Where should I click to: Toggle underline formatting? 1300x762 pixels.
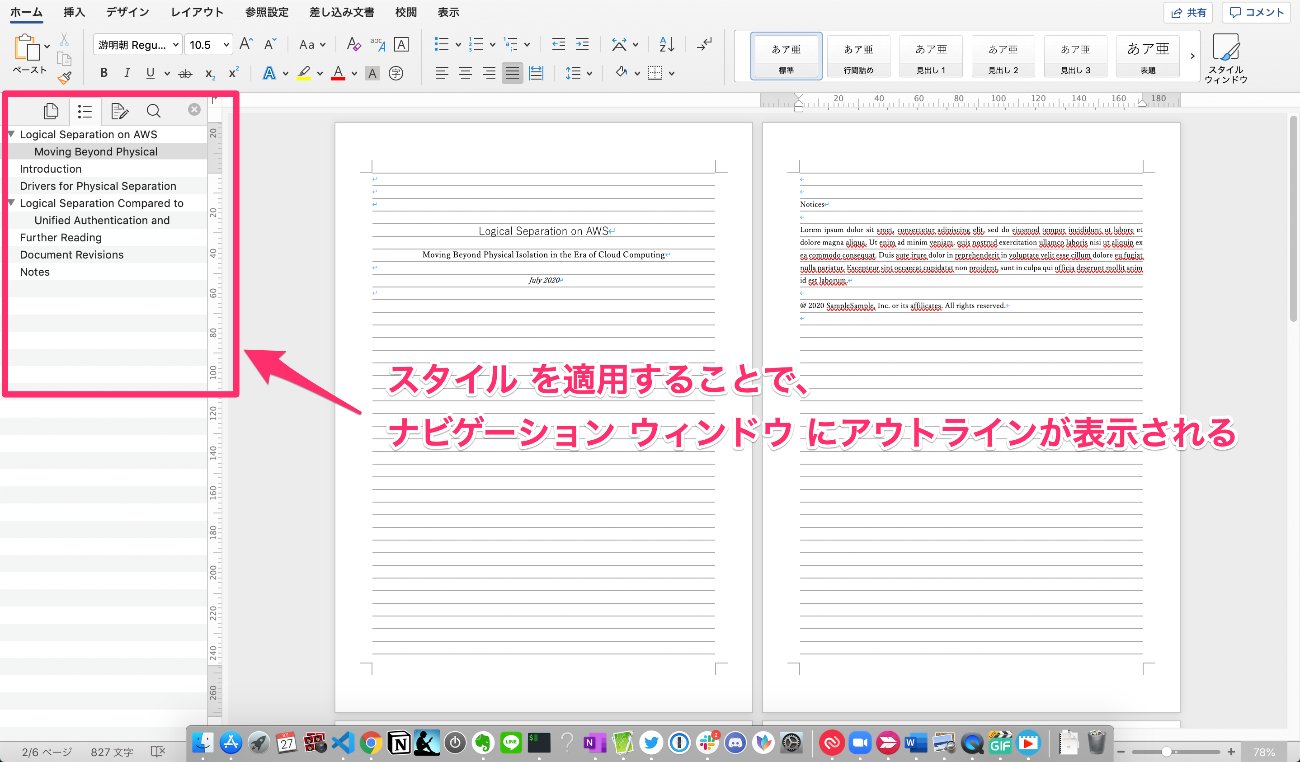click(x=150, y=73)
